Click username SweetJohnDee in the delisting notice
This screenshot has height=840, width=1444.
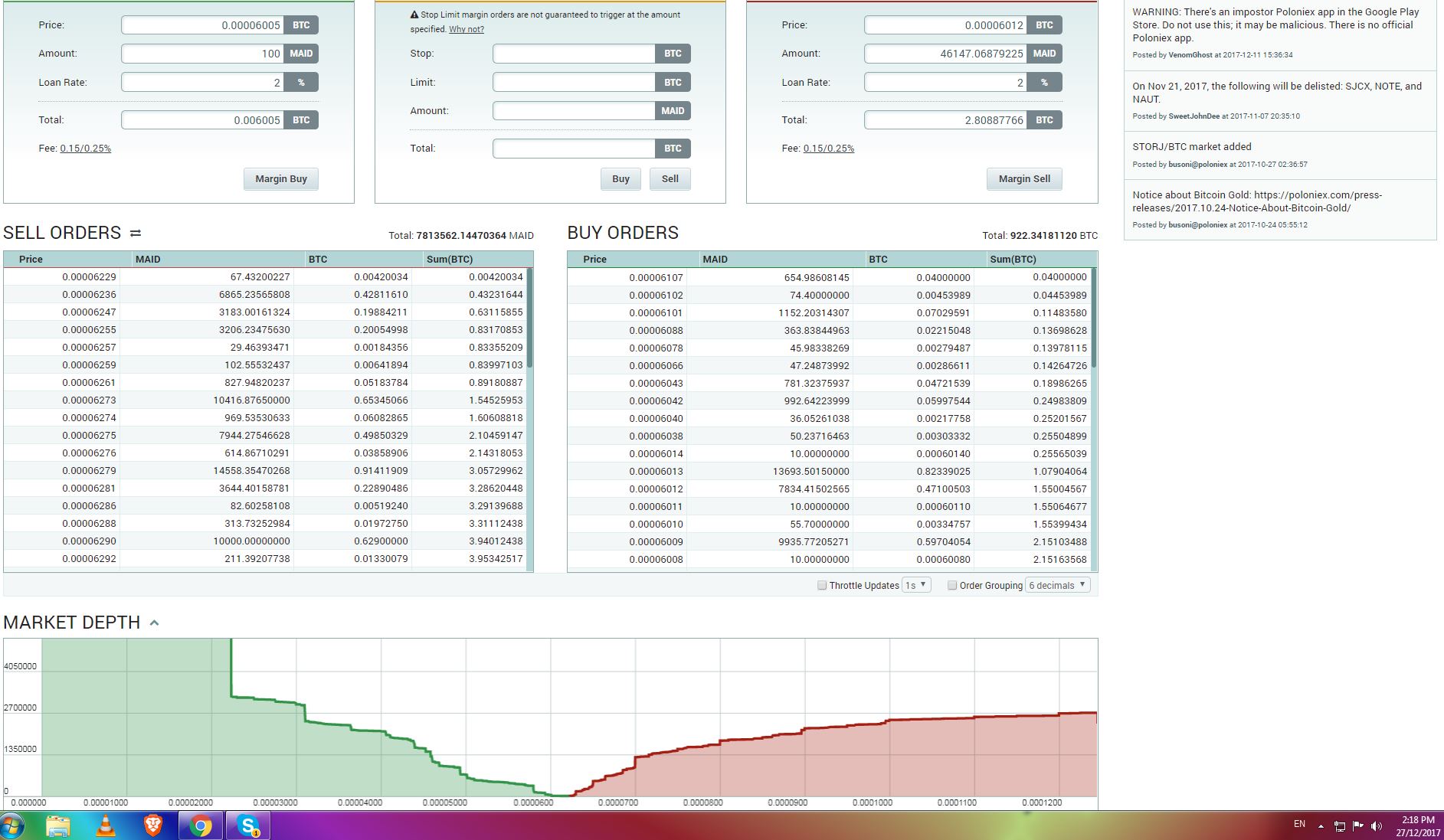pyautogui.click(x=1194, y=116)
